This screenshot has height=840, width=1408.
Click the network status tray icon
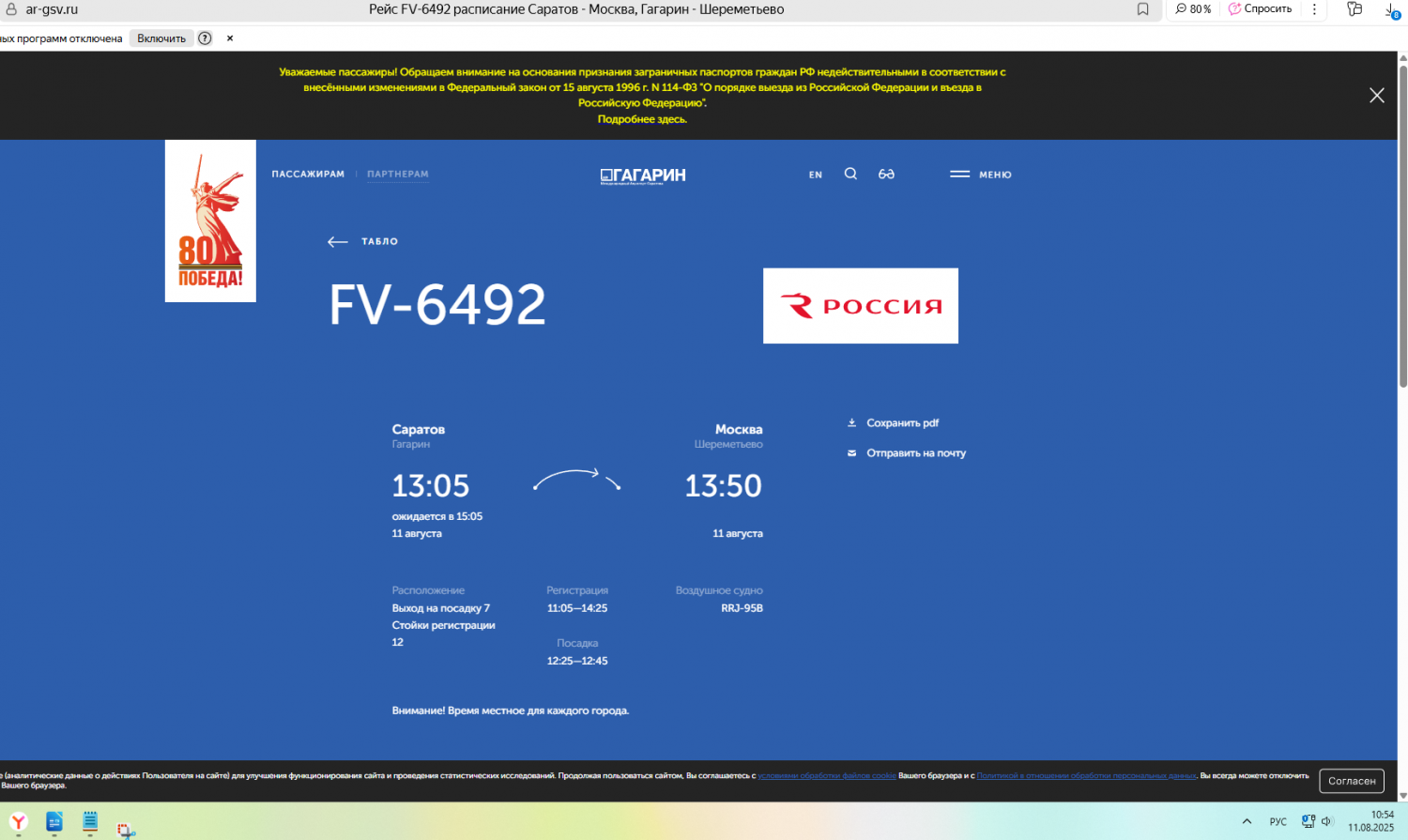(1309, 822)
